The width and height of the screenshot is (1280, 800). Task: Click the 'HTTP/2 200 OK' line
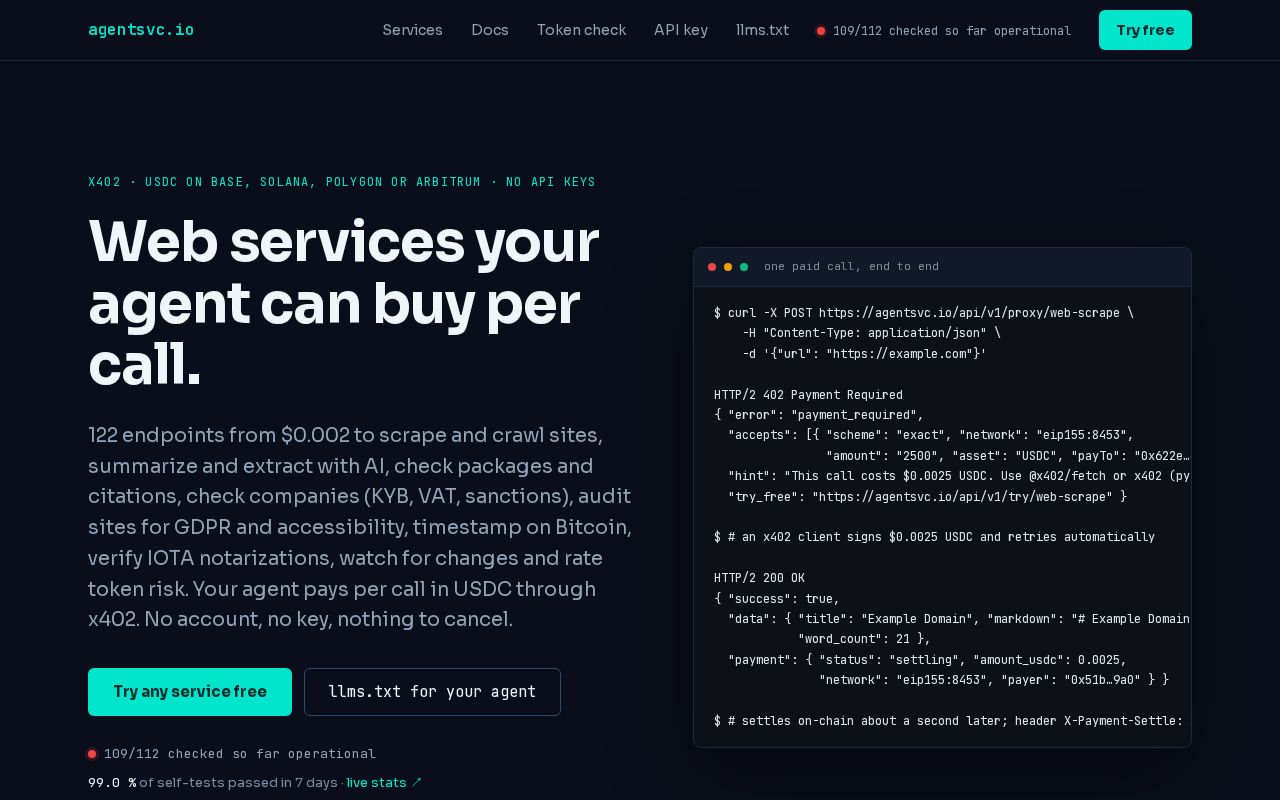(759, 578)
